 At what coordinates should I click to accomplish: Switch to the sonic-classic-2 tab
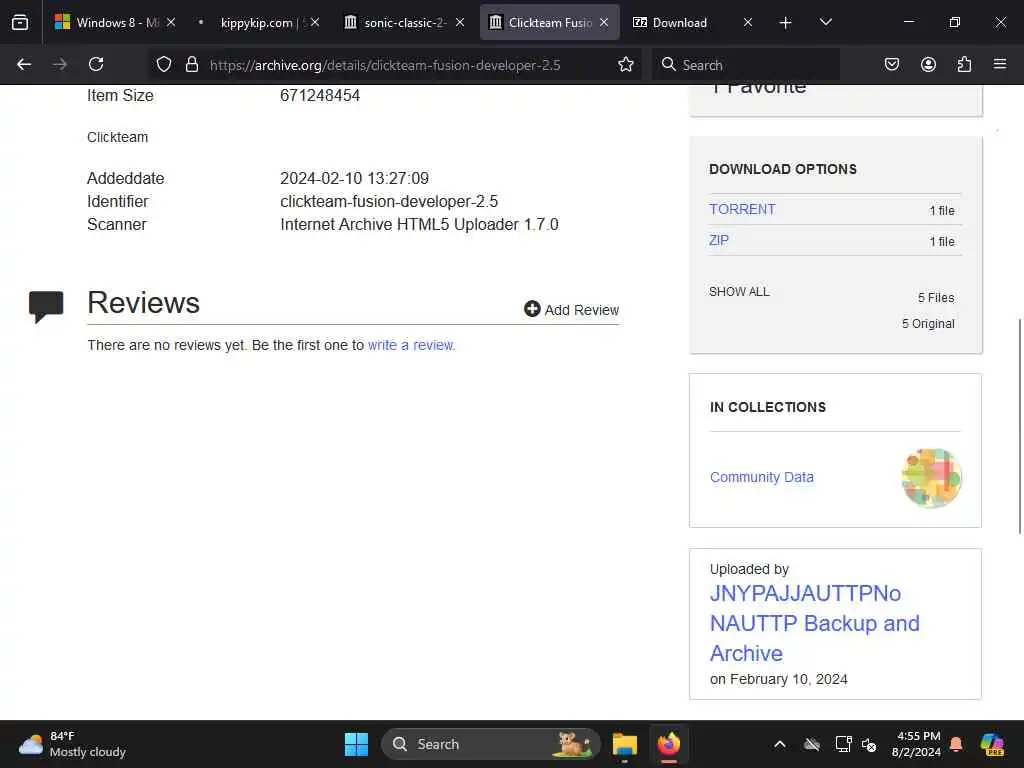point(405,22)
